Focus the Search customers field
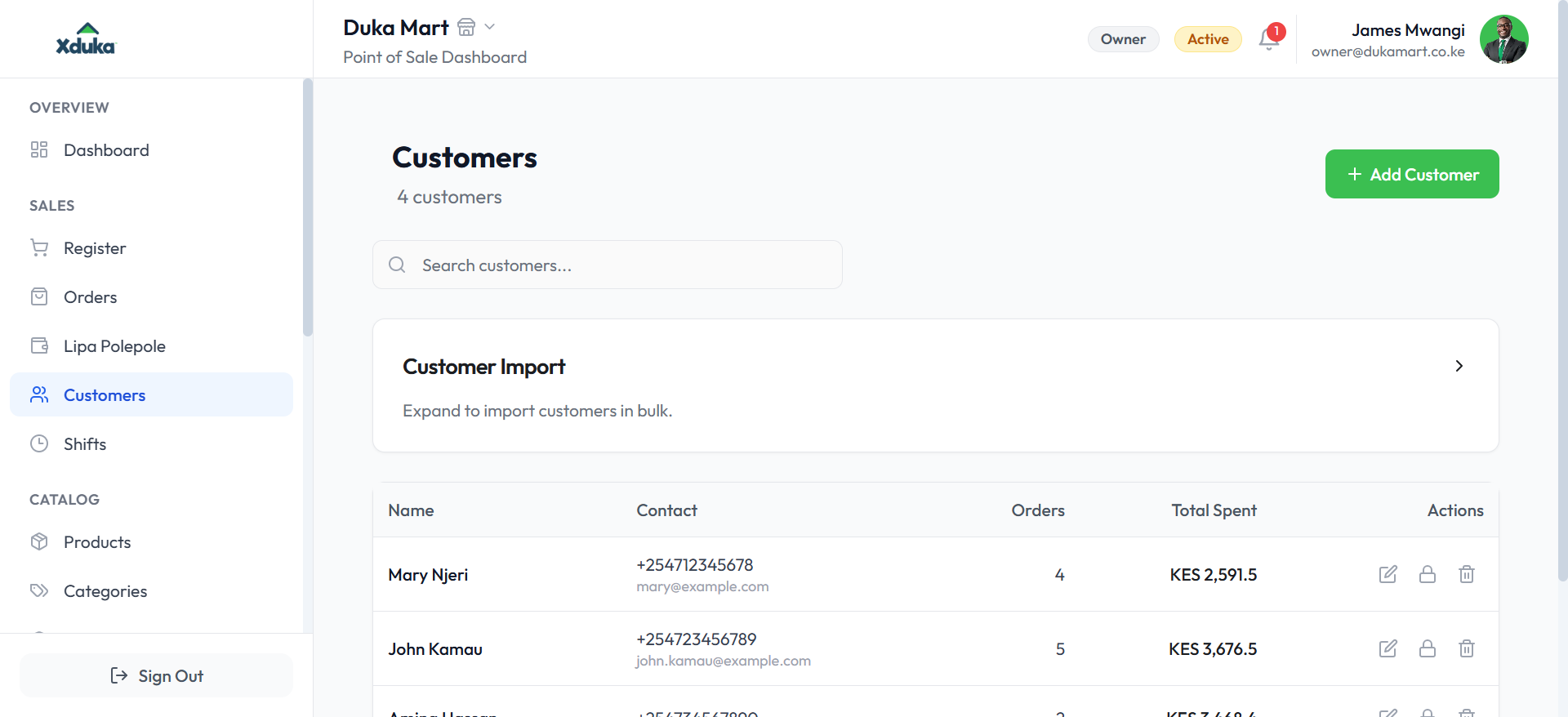Screen dimensions: 1568x717 point(608,265)
